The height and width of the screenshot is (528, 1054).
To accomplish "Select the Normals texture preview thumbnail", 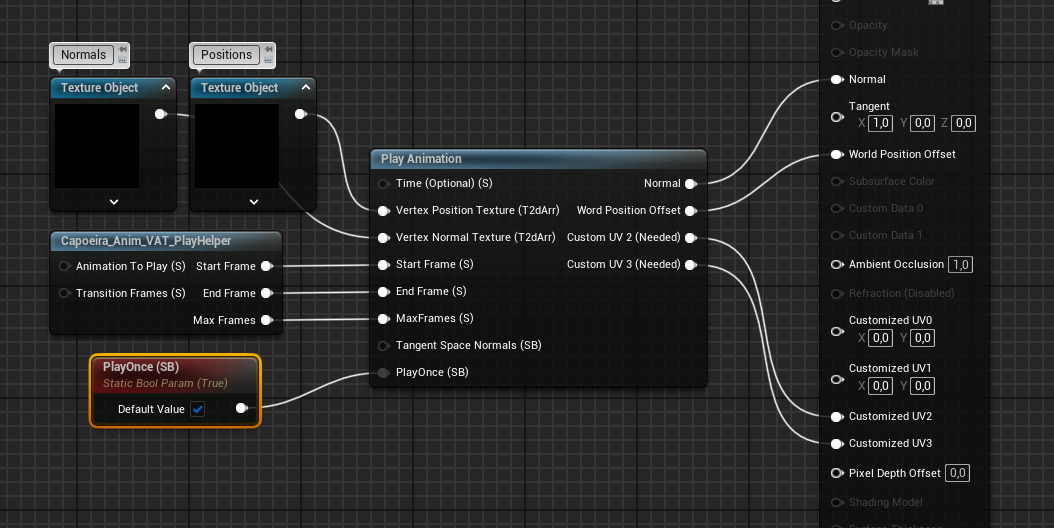I will point(97,146).
